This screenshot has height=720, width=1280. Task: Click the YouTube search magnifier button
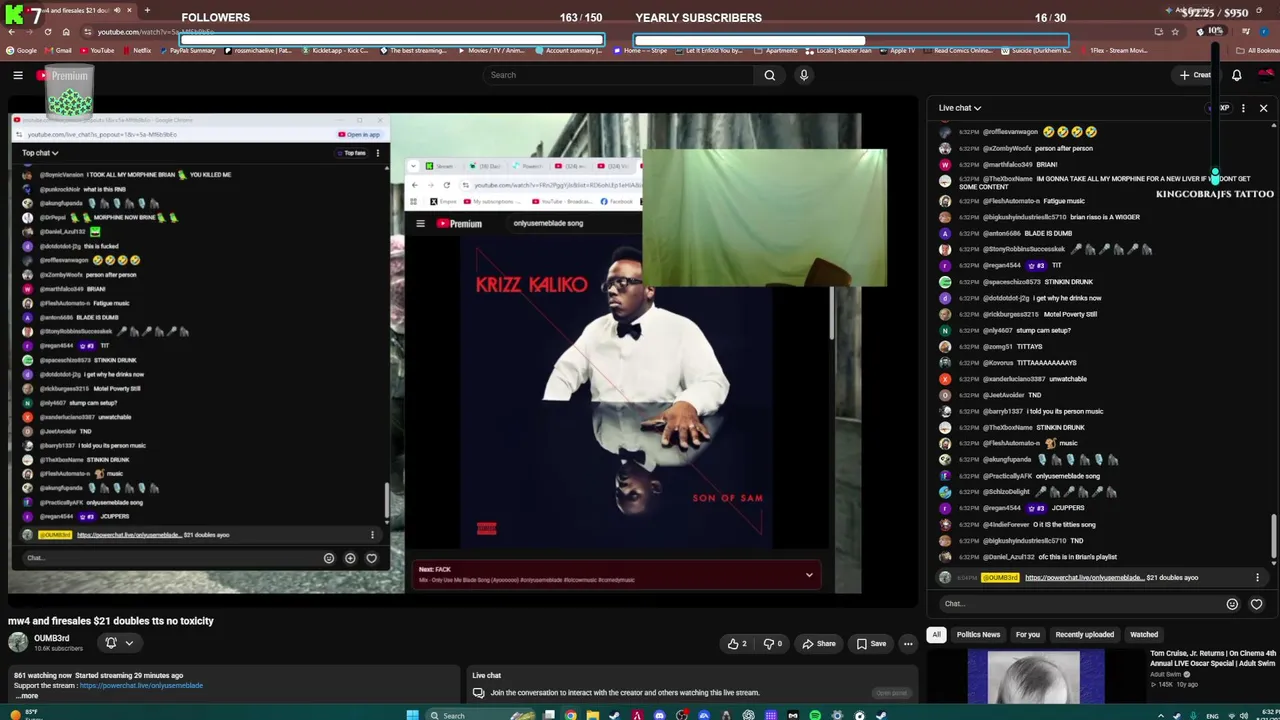click(x=769, y=75)
